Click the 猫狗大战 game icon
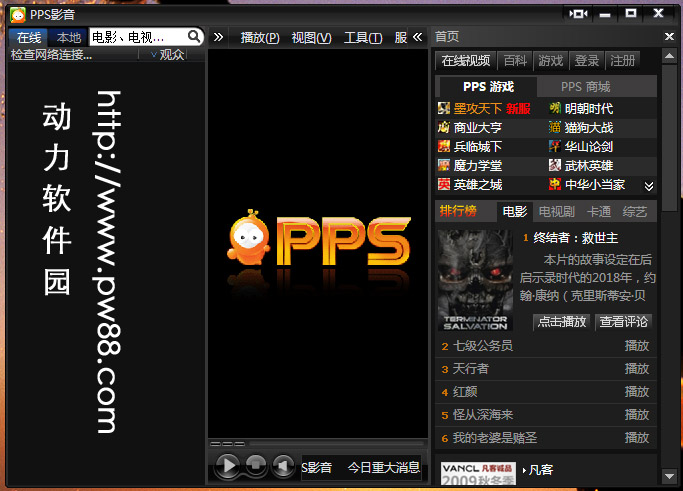Image resolution: width=683 pixels, height=491 pixels. pyautogui.click(x=555, y=127)
